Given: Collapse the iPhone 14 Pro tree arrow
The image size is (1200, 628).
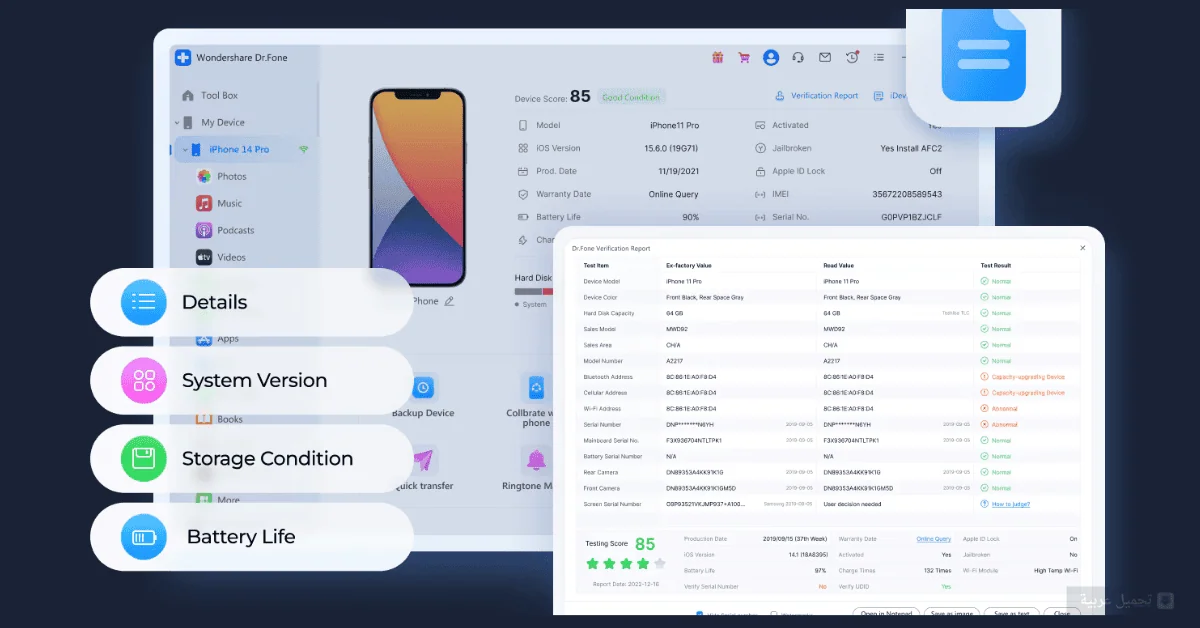Looking at the screenshot, I should pyautogui.click(x=186, y=149).
